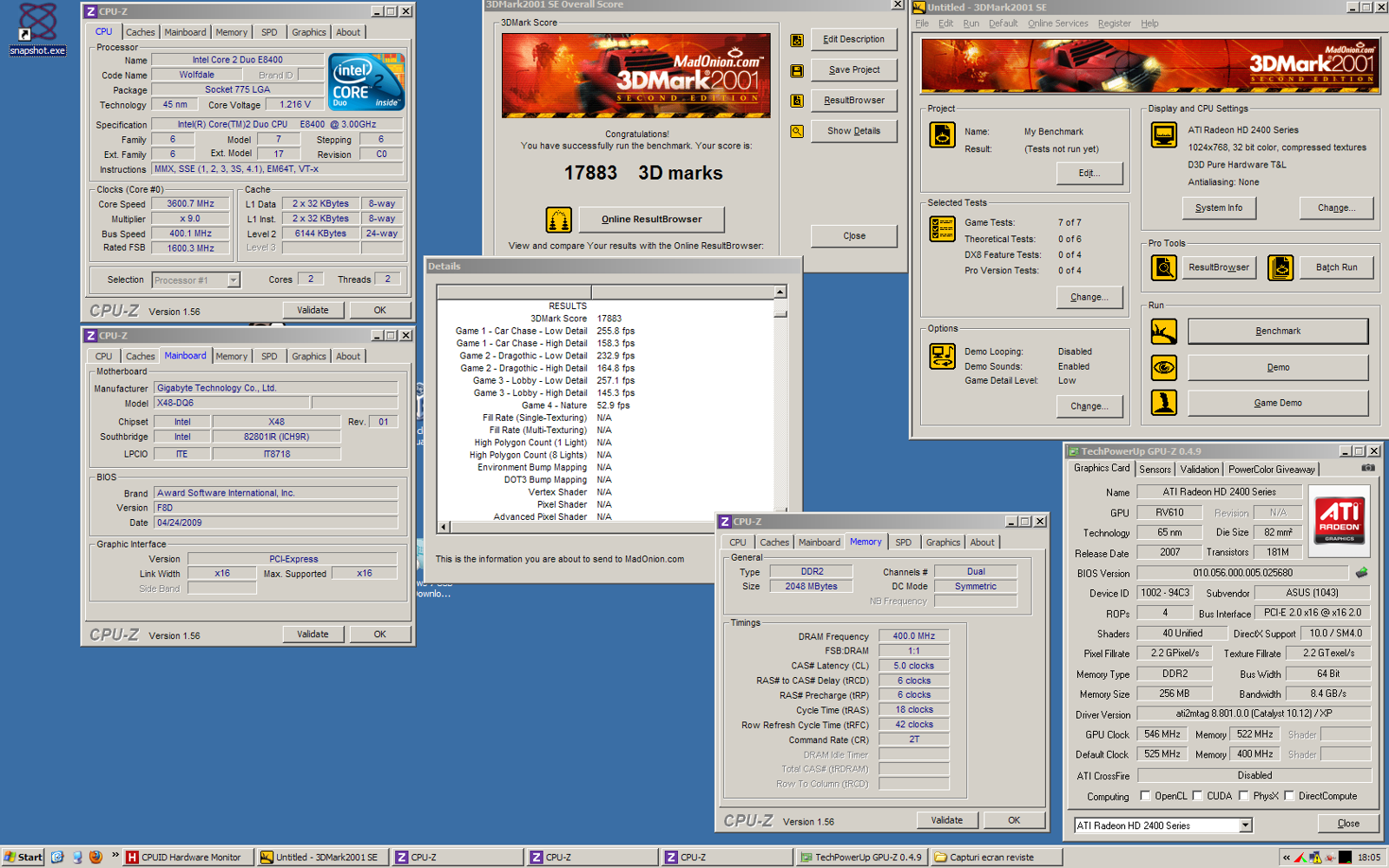Image resolution: width=1389 pixels, height=868 pixels.
Task: Tick the CUDA checkbox in GPU-Z
Action: (x=1197, y=796)
